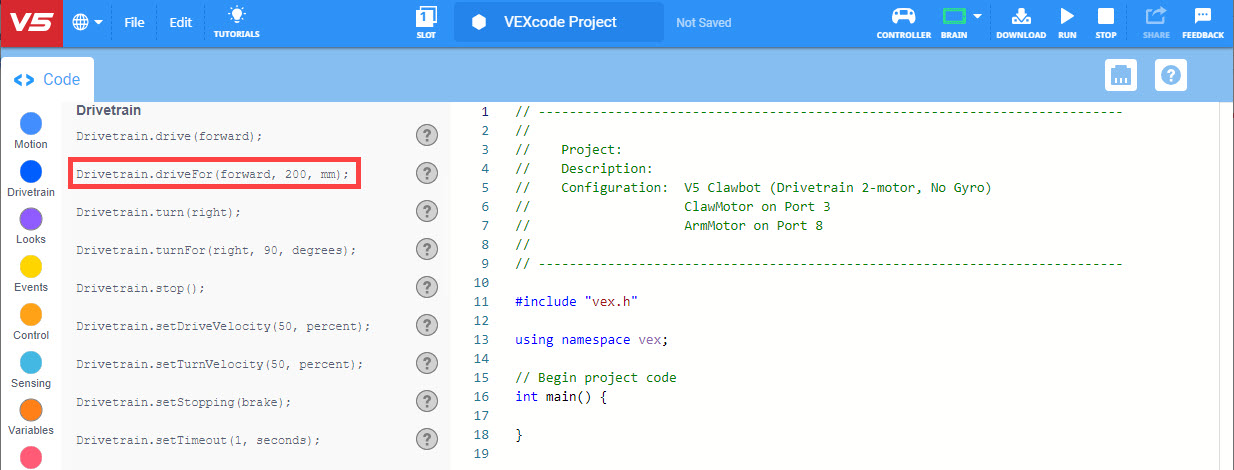Viewport: 1234px width, 470px height.
Task: Select the Motion category blue circle
Action: 31,124
